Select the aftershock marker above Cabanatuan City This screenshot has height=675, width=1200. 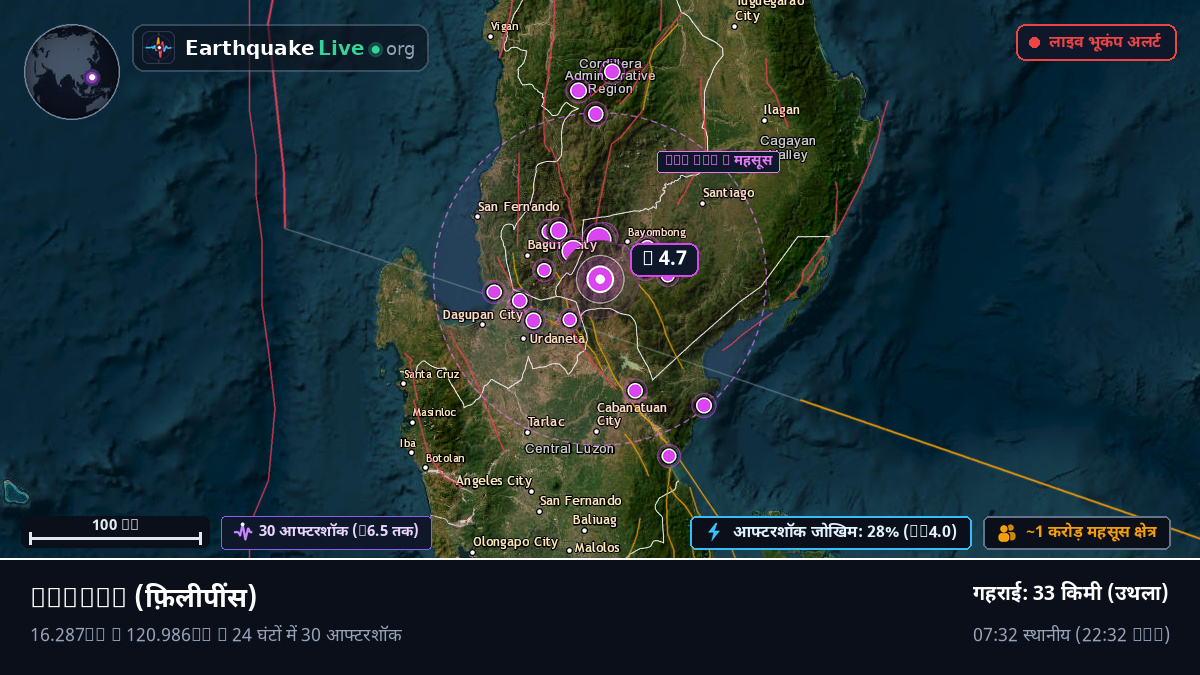[x=635, y=390]
